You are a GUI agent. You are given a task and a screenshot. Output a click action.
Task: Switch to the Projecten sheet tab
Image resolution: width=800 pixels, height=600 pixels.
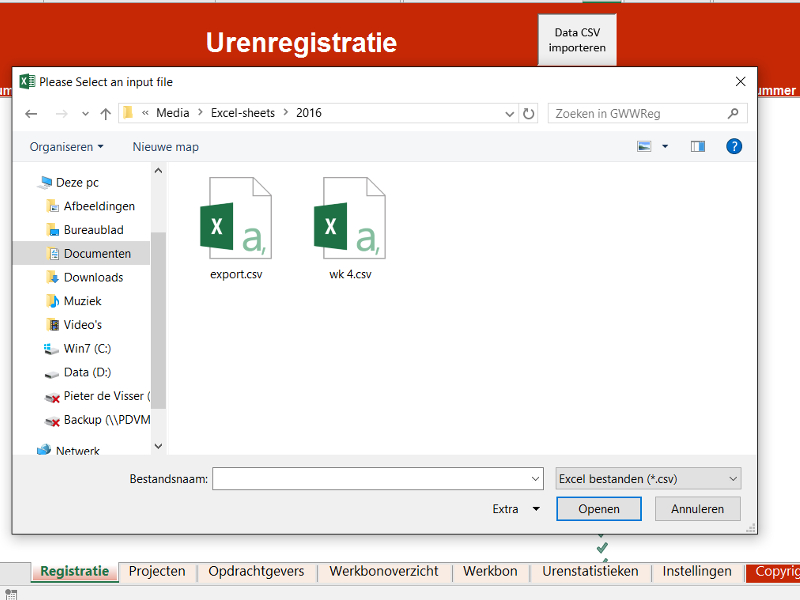click(157, 571)
